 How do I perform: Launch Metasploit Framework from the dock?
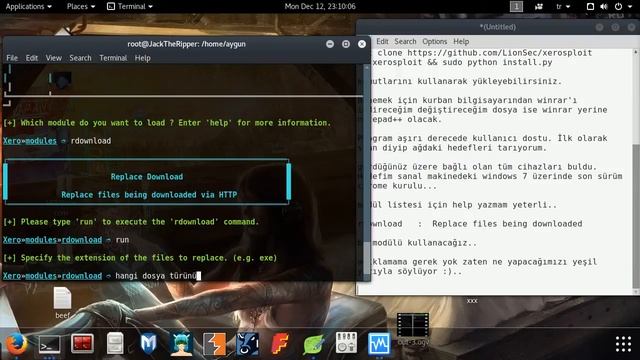point(149,344)
